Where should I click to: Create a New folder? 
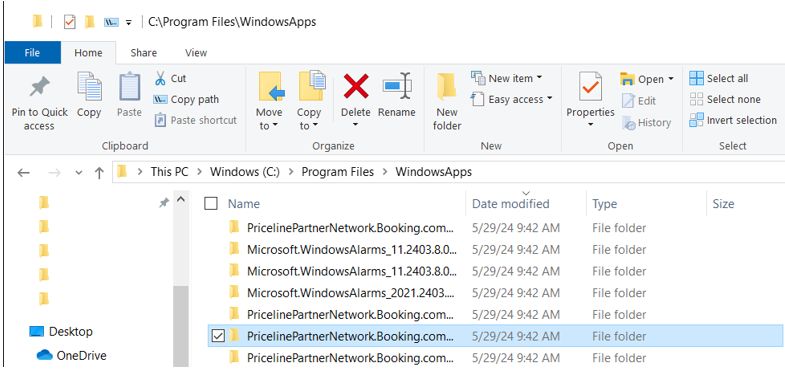(447, 102)
